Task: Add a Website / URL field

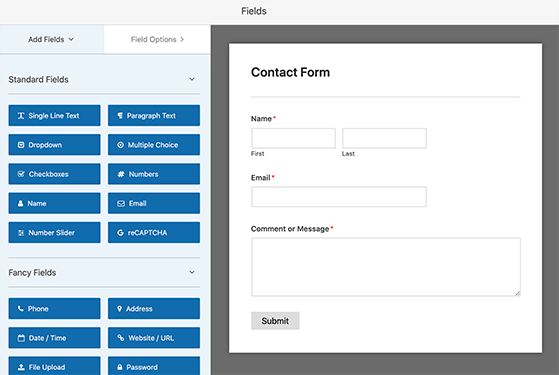Action: 154,338
